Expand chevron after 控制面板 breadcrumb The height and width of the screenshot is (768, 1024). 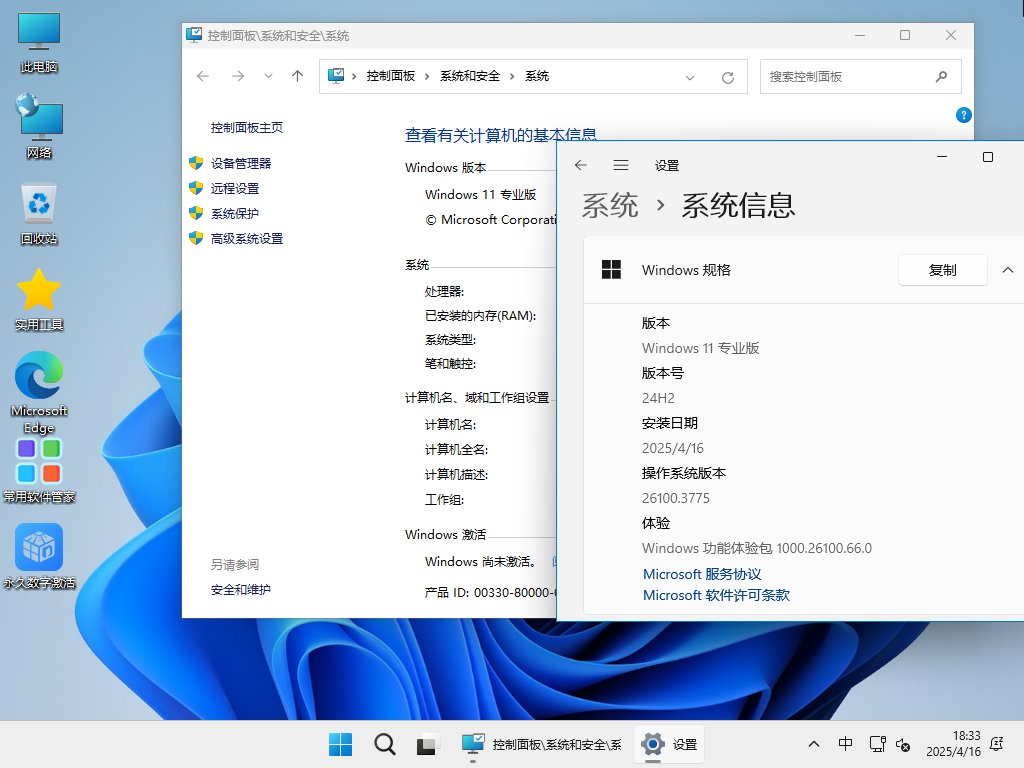427,76
